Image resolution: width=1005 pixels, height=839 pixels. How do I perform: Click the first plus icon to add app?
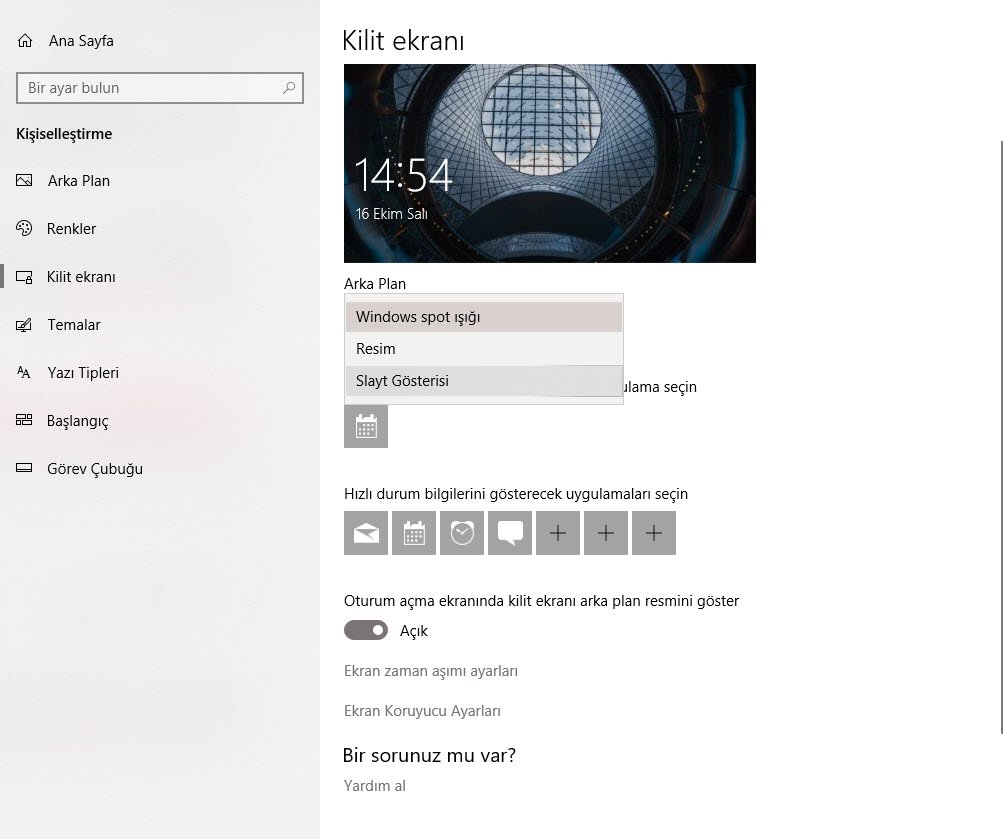pyautogui.click(x=557, y=532)
